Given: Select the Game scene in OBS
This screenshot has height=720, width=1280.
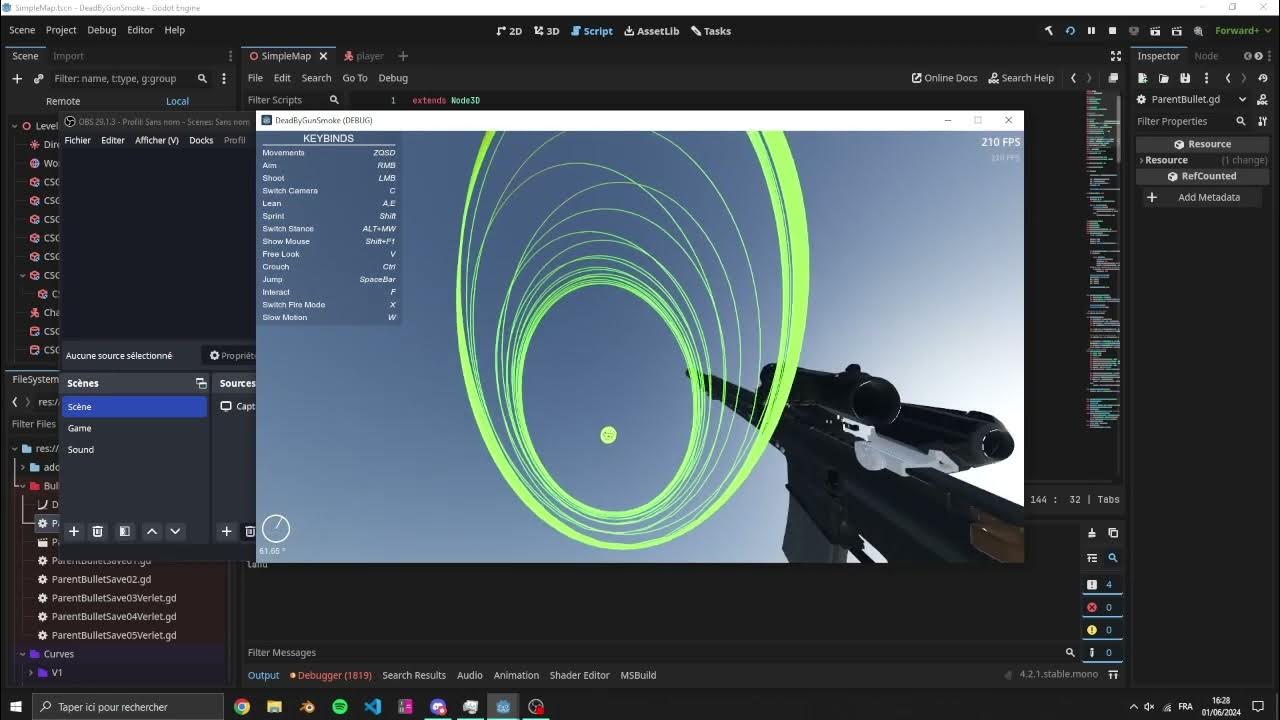Looking at the screenshot, I should [x=134, y=428].
